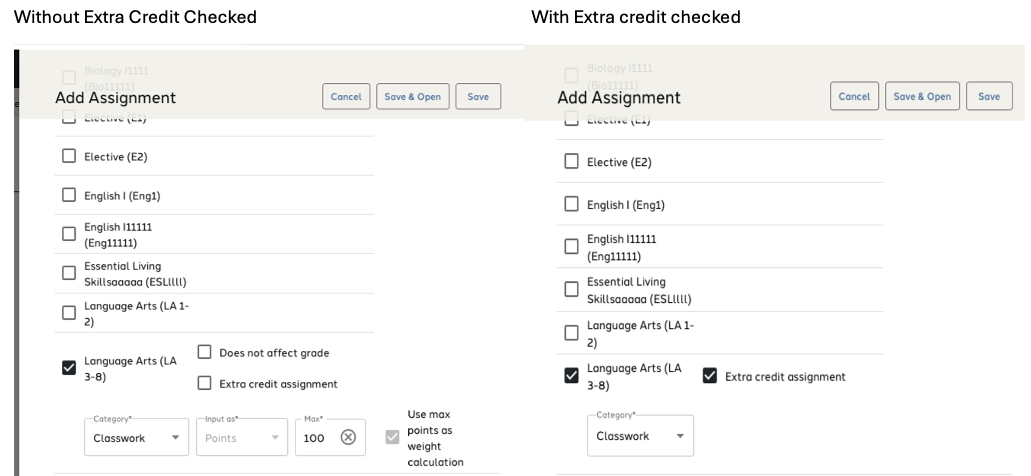Expand Category dropdown in the extra-credit-checked dialog

point(639,436)
